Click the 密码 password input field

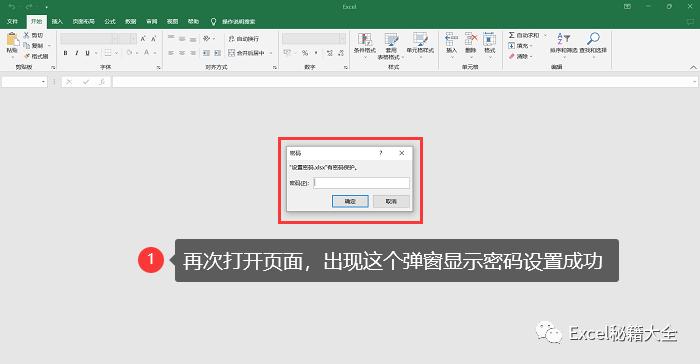pyautogui.click(x=362, y=183)
